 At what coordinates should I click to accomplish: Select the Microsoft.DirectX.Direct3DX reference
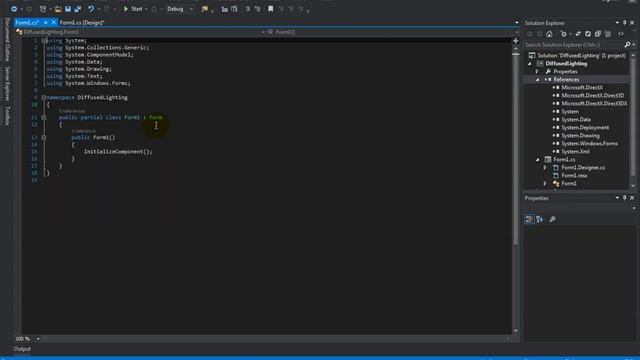[594, 104]
